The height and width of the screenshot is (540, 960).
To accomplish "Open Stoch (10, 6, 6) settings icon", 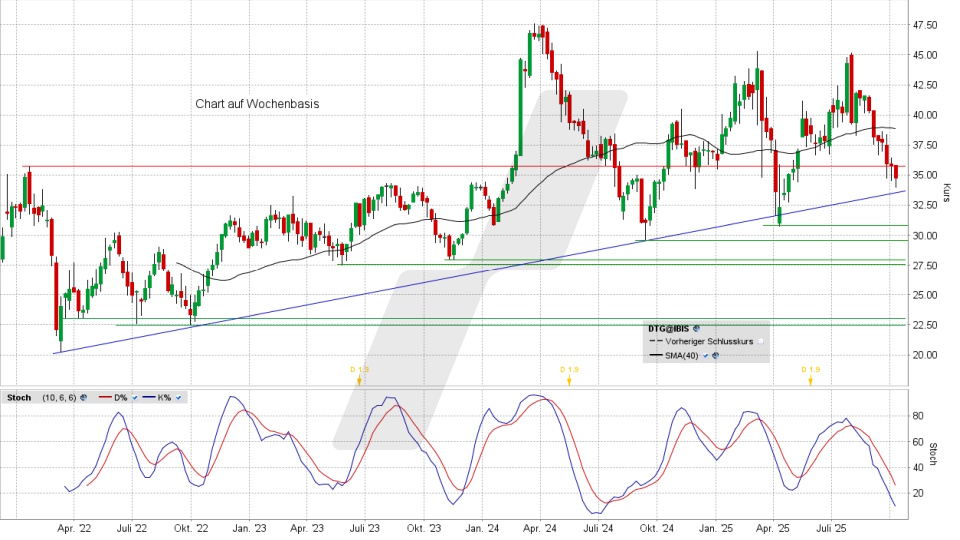I will coord(83,397).
